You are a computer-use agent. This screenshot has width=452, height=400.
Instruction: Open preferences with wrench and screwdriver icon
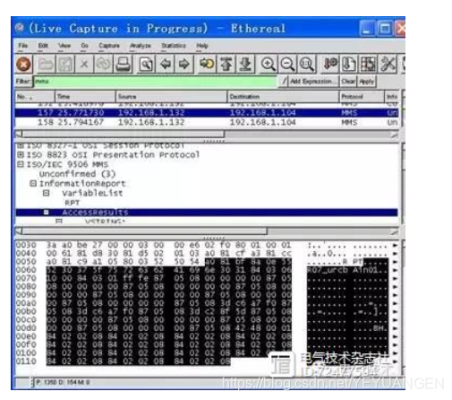388,64
